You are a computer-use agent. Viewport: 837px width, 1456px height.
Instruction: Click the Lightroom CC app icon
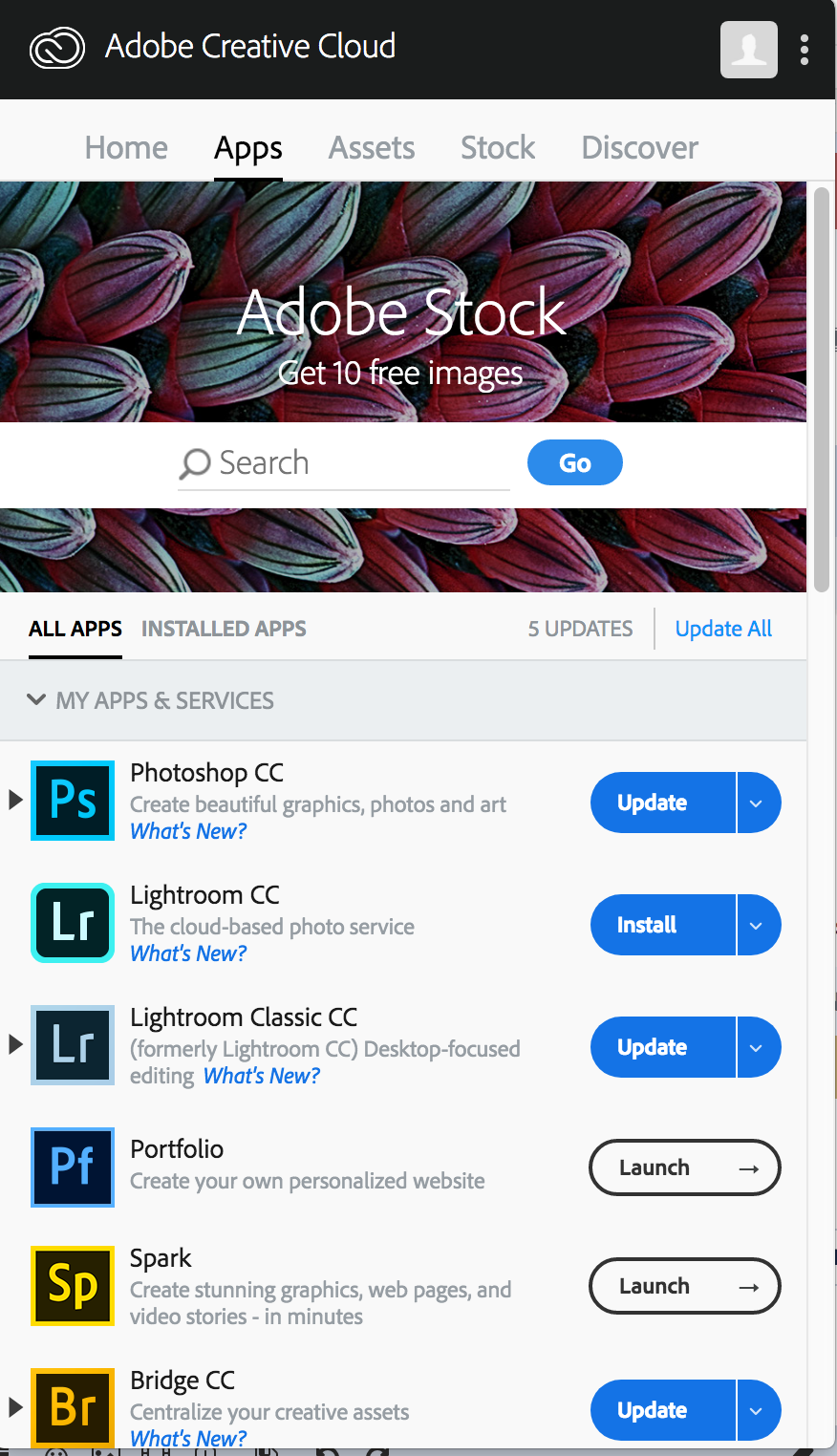click(x=73, y=922)
